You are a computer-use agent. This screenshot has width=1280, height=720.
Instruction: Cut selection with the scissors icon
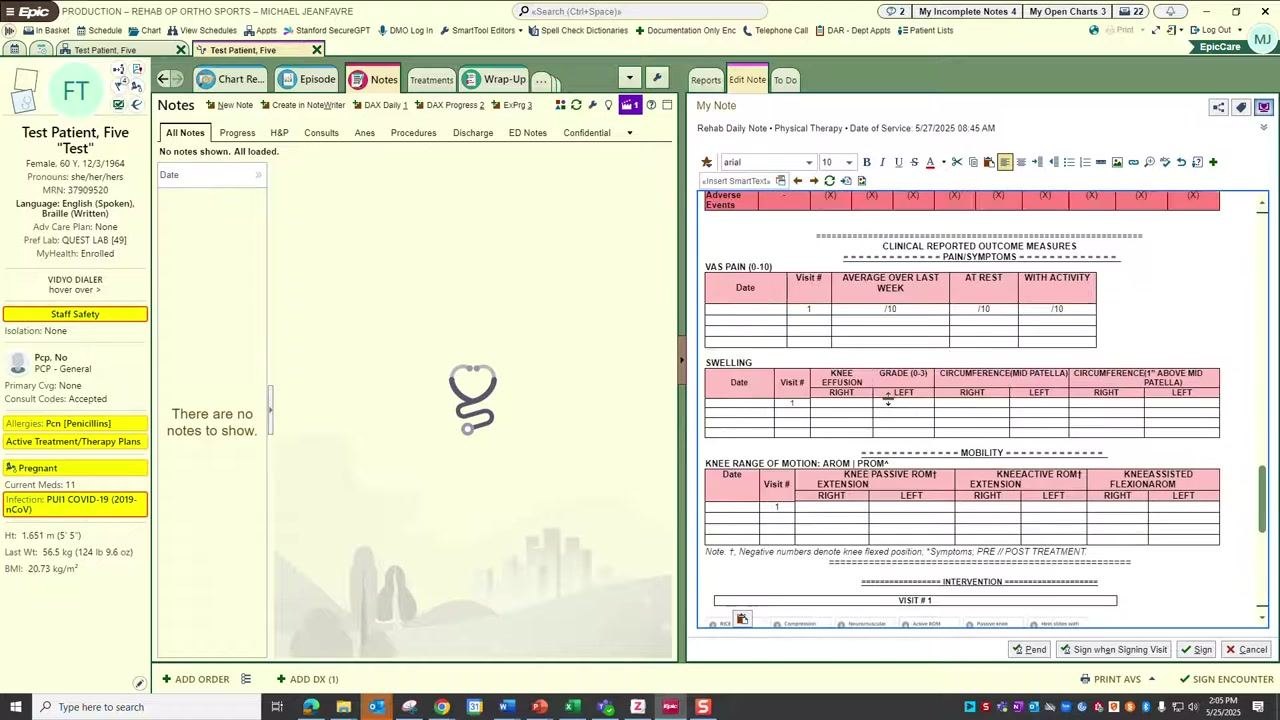pyautogui.click(x=957, y=162)
